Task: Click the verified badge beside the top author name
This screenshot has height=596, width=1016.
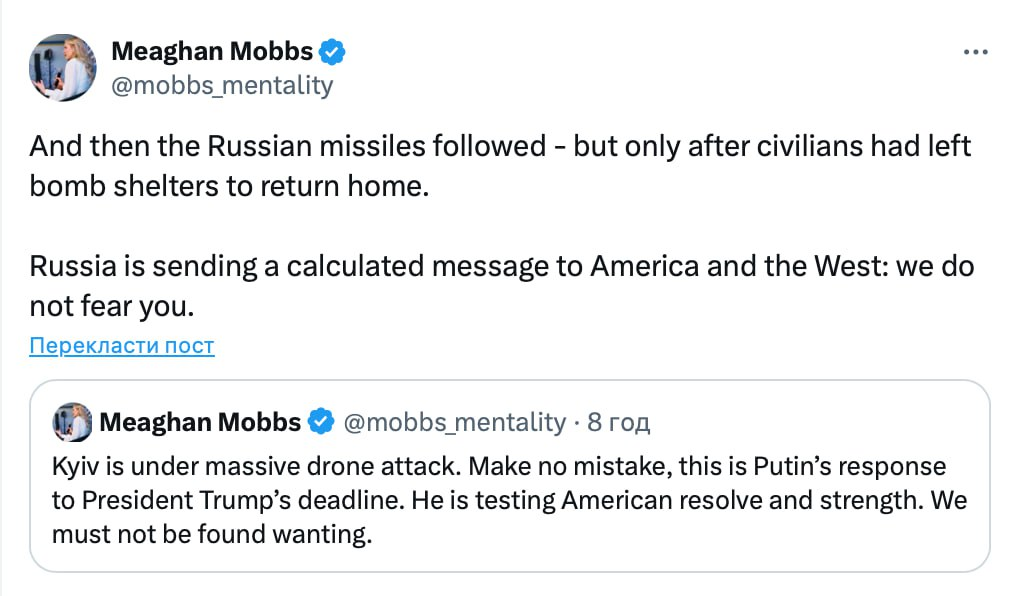Action: pos(333,50)
